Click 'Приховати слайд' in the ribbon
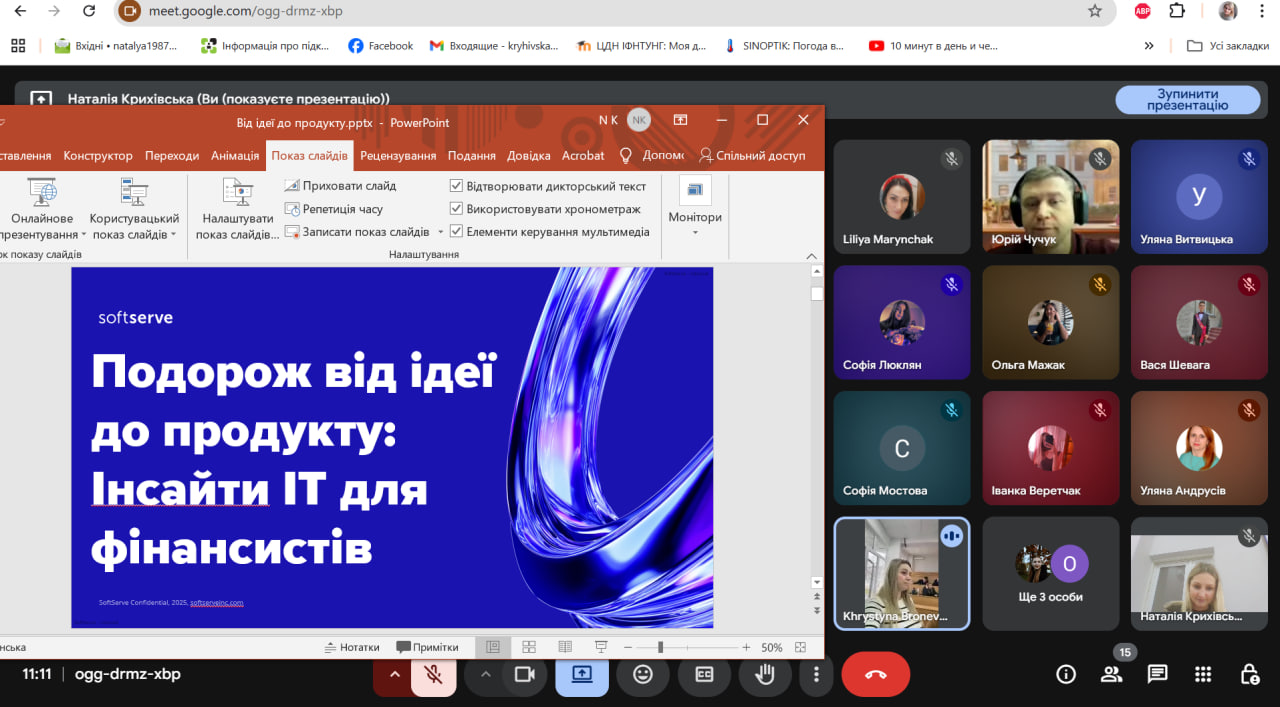The width and height of the screenshot is (1280, 707). point(349,186)
